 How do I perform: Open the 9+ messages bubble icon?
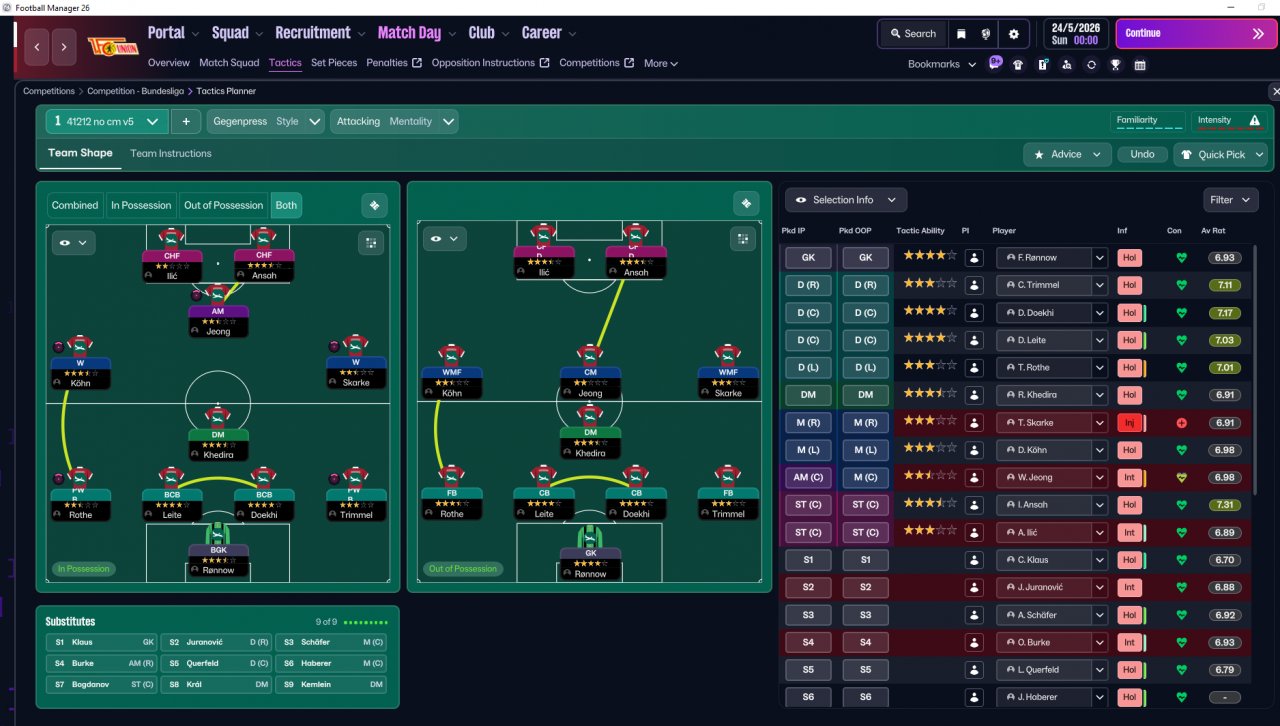[995, 62]
